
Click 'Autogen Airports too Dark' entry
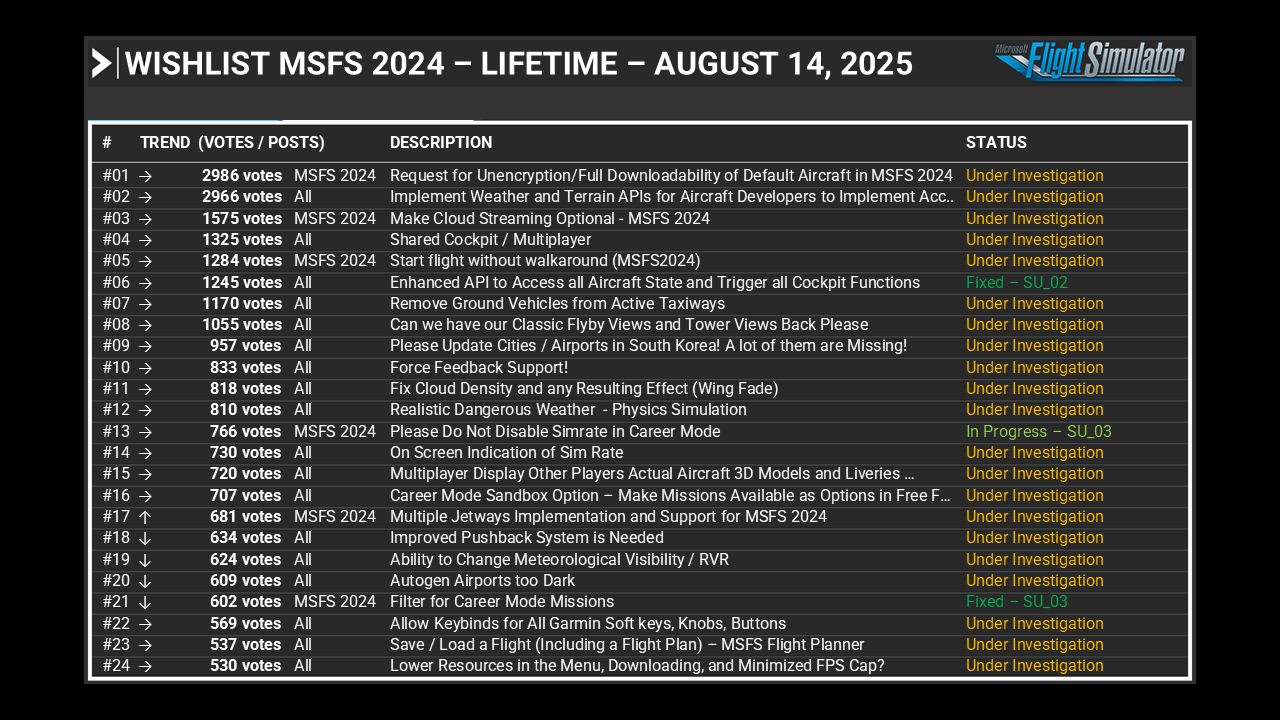[x=482, y=581]
